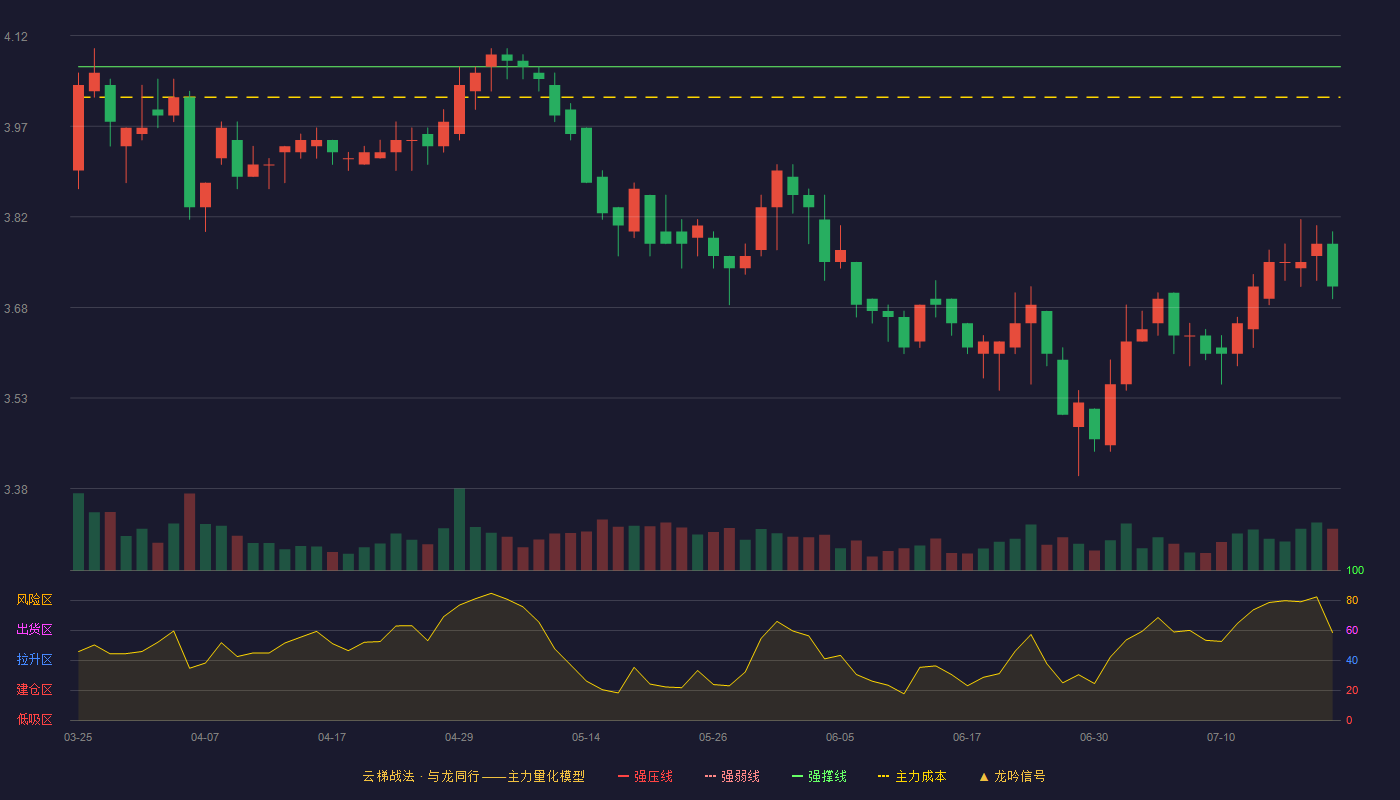Click the yellow dashed 主力成本 line
The image size is (1400, 800).
pyautogui.click(x=708, y=97)
